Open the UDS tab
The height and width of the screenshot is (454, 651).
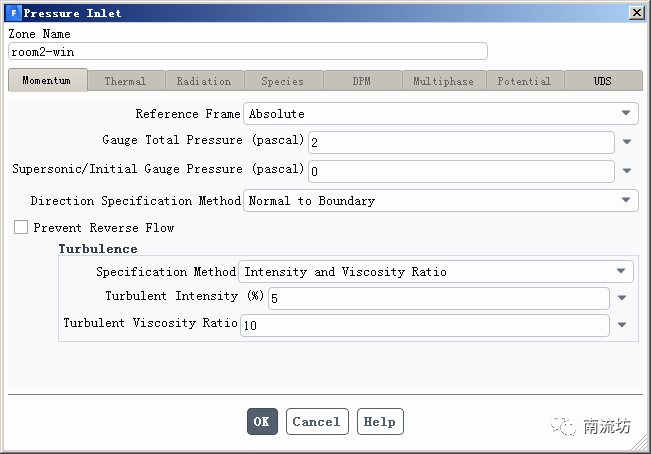click(x=602, y=81)
